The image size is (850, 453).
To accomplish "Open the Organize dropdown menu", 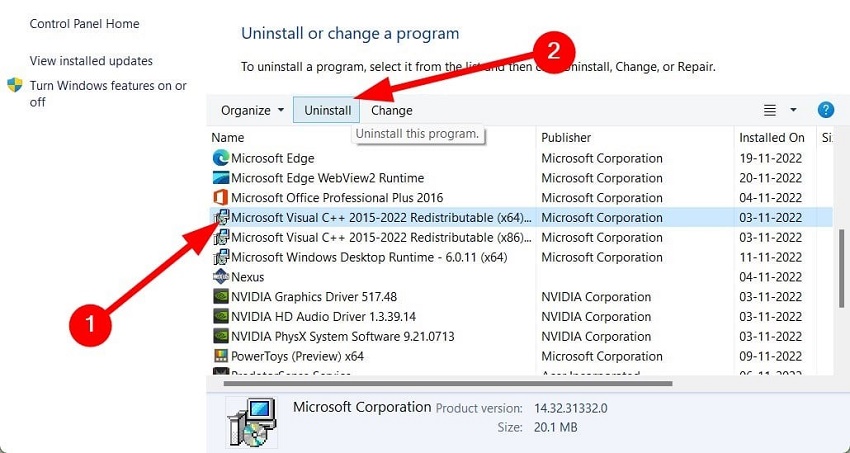I will click(252, 110).
